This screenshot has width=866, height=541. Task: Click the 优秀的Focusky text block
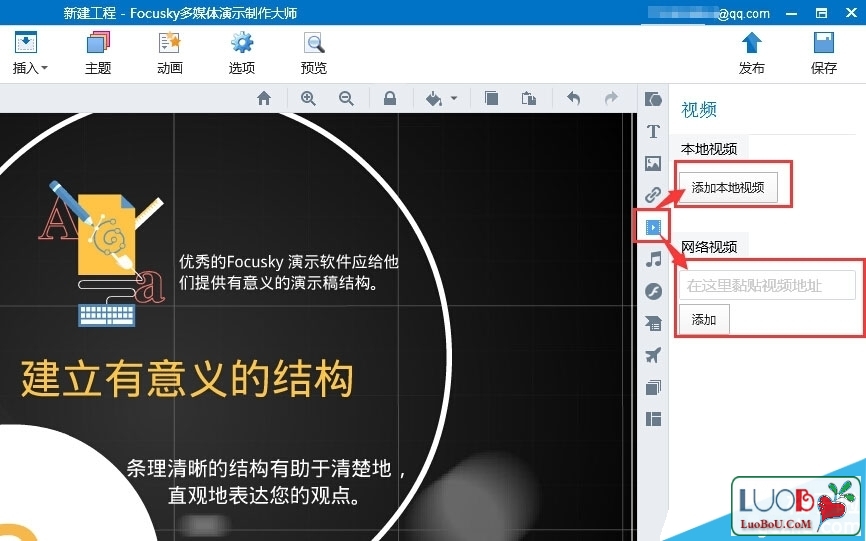(289, 272)
